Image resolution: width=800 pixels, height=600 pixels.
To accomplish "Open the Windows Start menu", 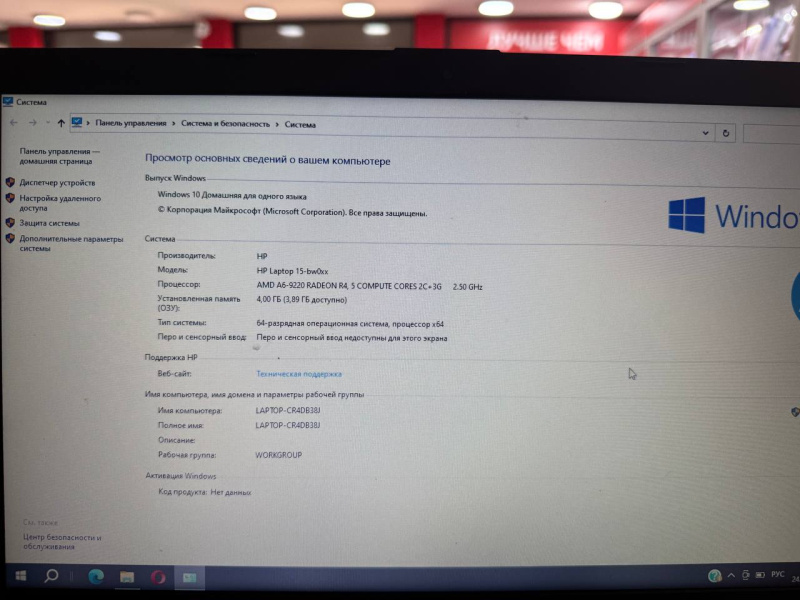I will 20,576.
